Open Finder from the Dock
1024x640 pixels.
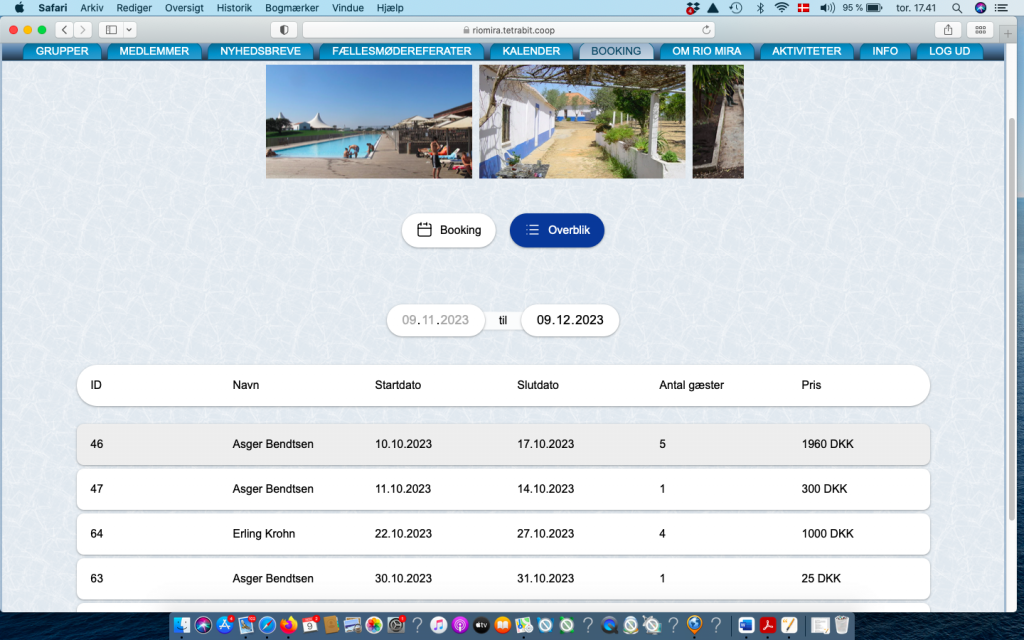pyautogui.click(x=182, y=625)
